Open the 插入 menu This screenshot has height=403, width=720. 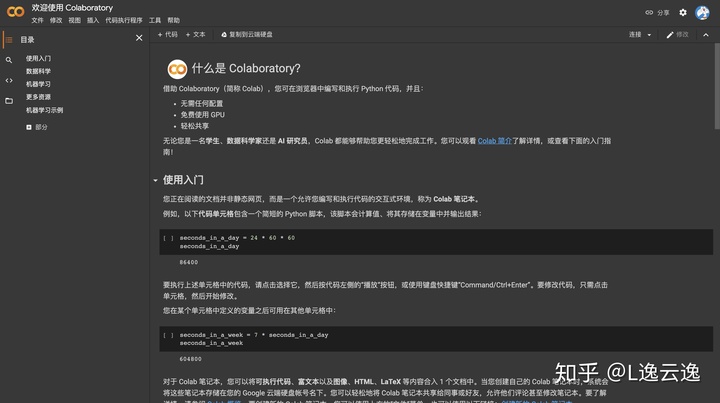(93, 20)
